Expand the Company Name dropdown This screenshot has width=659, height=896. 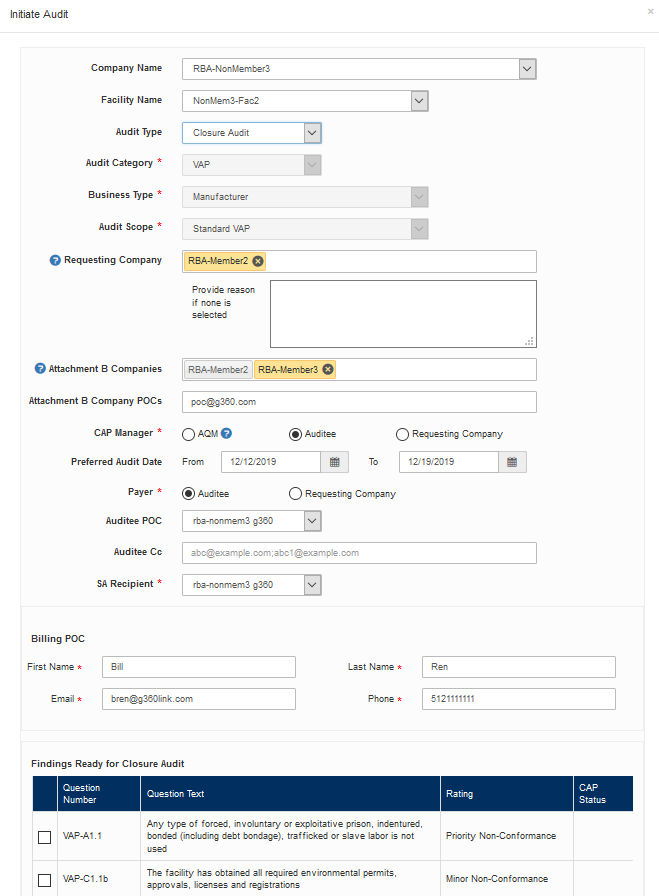(528, 69)
